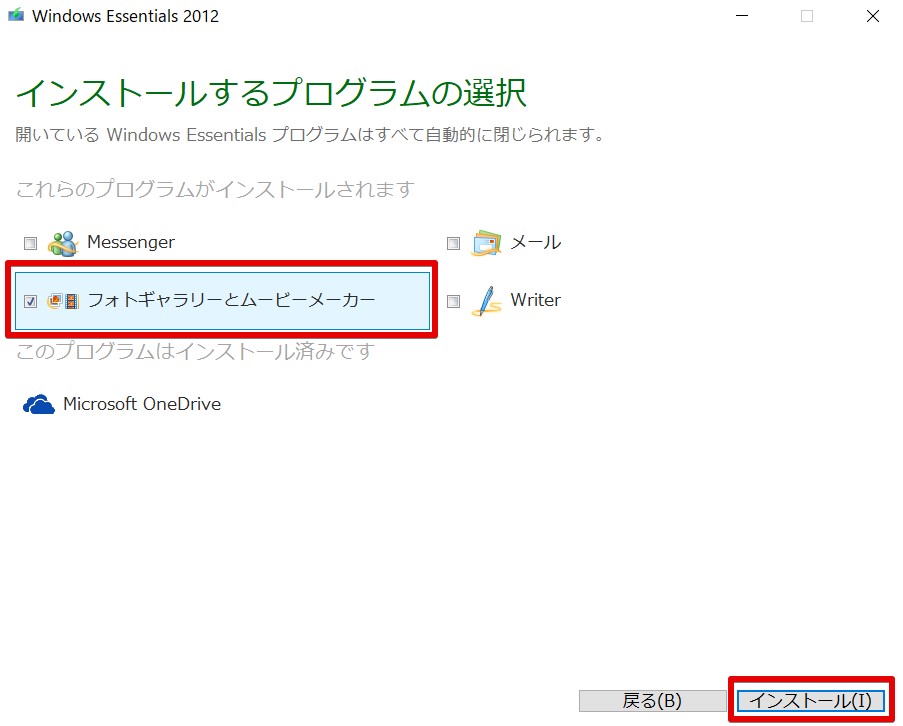This screenshot has height=726, width=903.
Task: Click the インストールするプログラムの選択 heading
Action: [x=271, y=93]
